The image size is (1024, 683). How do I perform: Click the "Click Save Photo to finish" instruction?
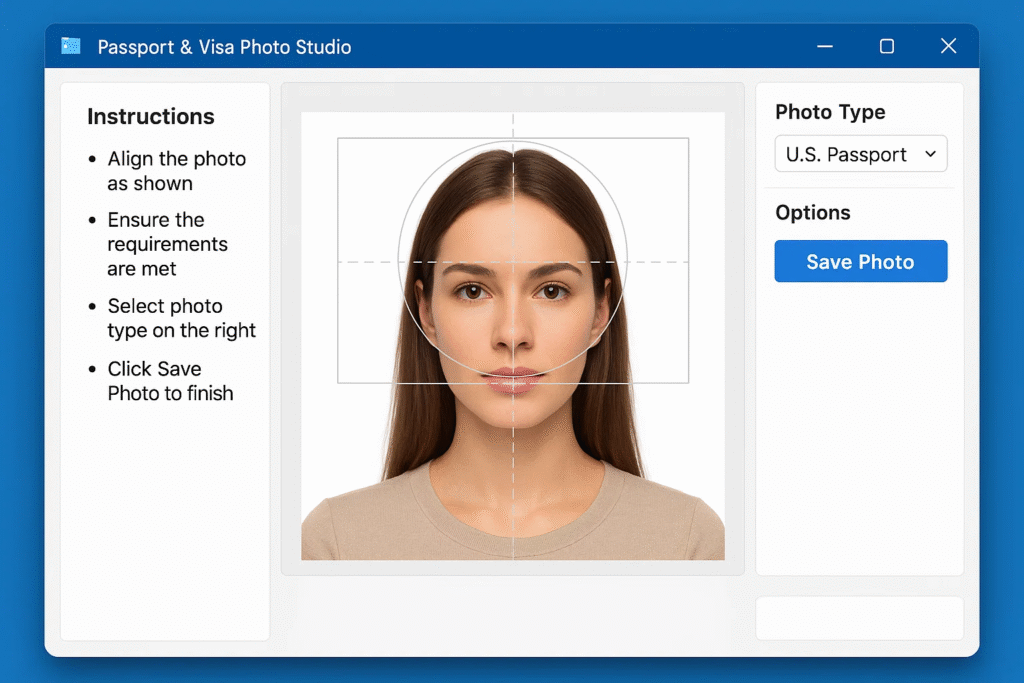pos(170,381)
